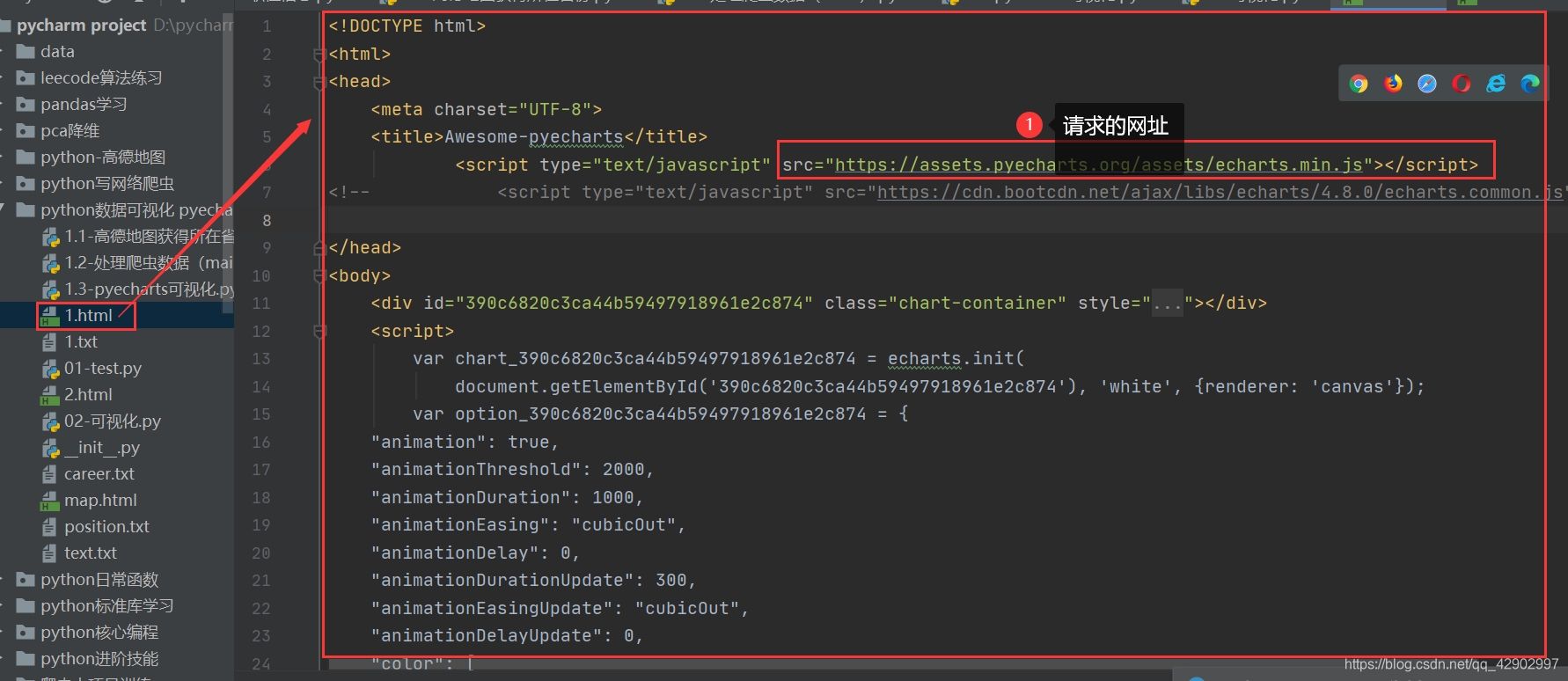Click the var option_390c… declaration line
The height and width of the screenshot is (681, 1568).
661,414
